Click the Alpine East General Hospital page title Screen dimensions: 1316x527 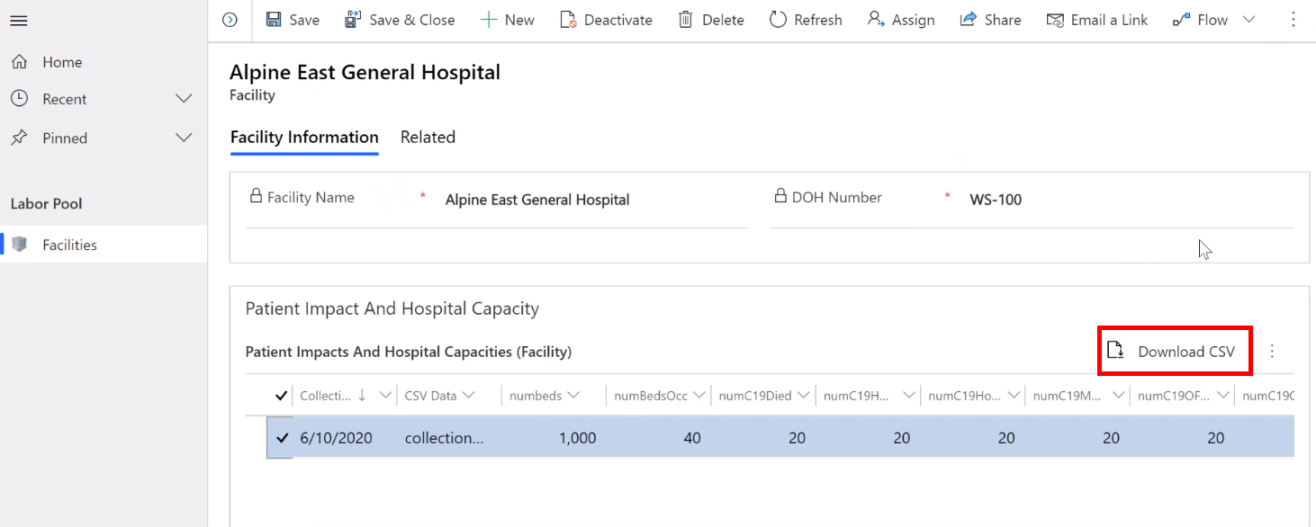tap(365, 72)
